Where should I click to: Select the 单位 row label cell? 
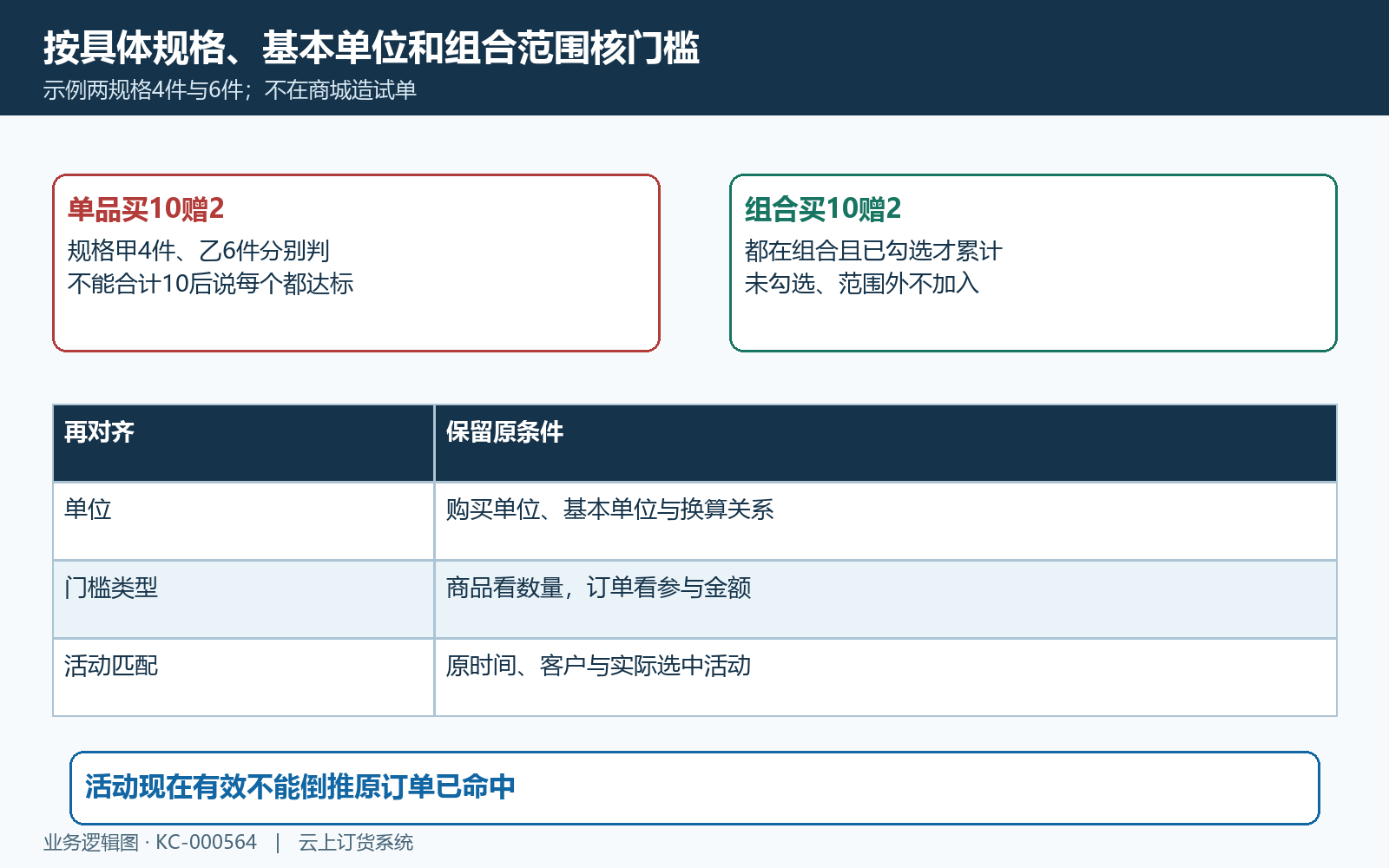point(243,521)
